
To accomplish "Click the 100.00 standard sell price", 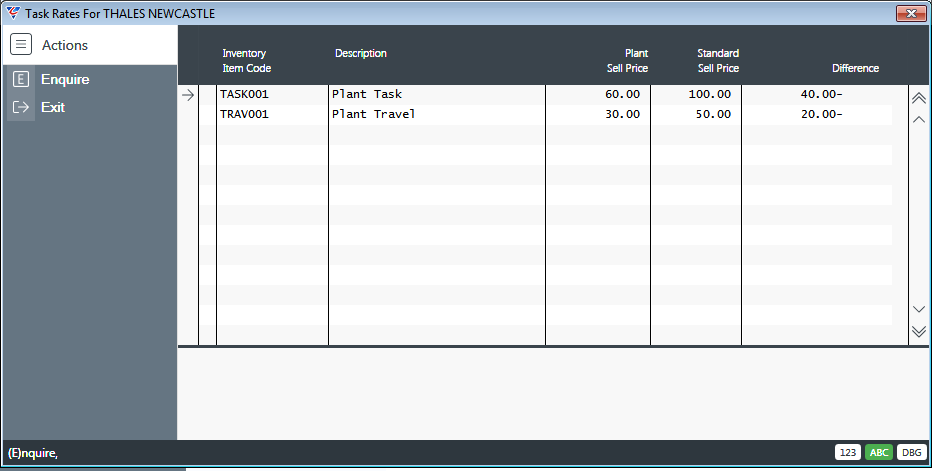I will coord(709,94).
